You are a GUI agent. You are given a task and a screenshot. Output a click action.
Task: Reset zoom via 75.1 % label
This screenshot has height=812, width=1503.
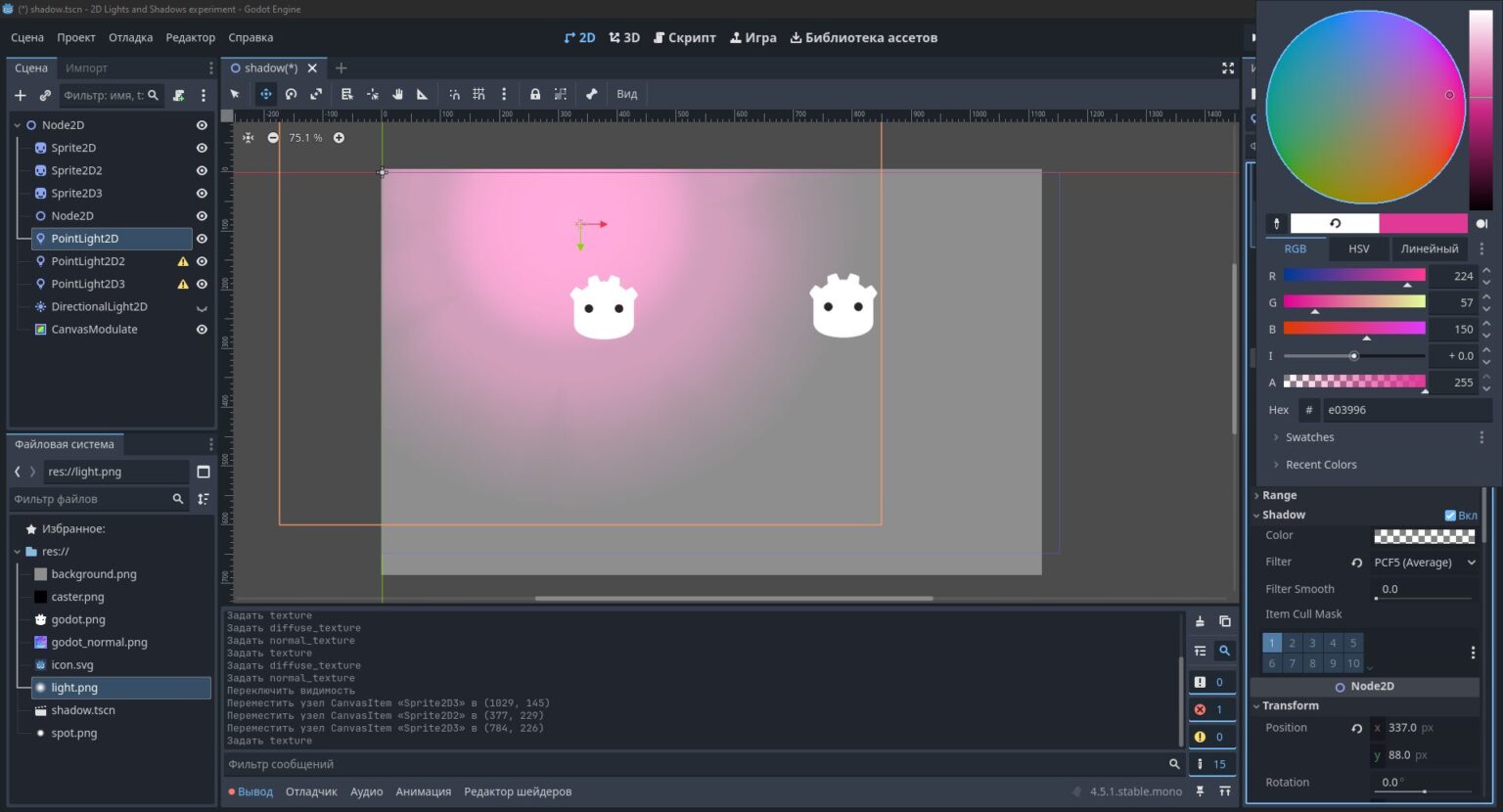pos(305,138)
